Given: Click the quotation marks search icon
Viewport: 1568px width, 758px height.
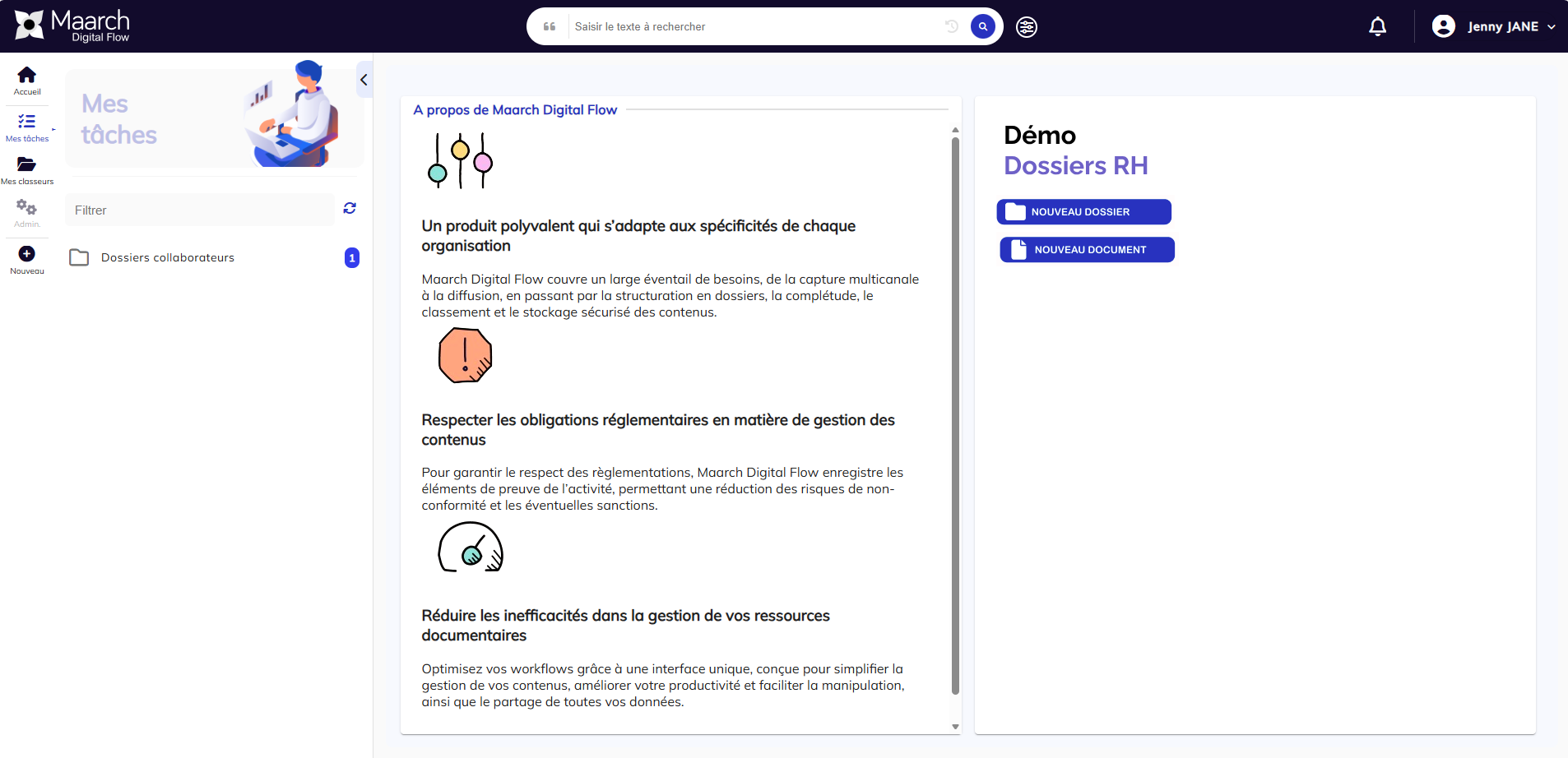Looking at the screenshot, I should (550, 26).
